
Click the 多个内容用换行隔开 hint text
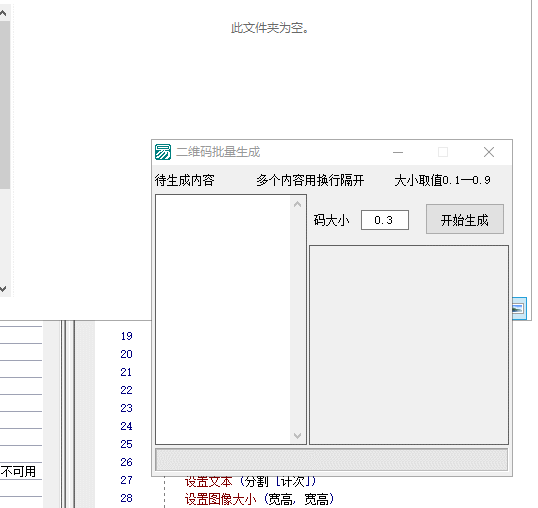point(310,180)
